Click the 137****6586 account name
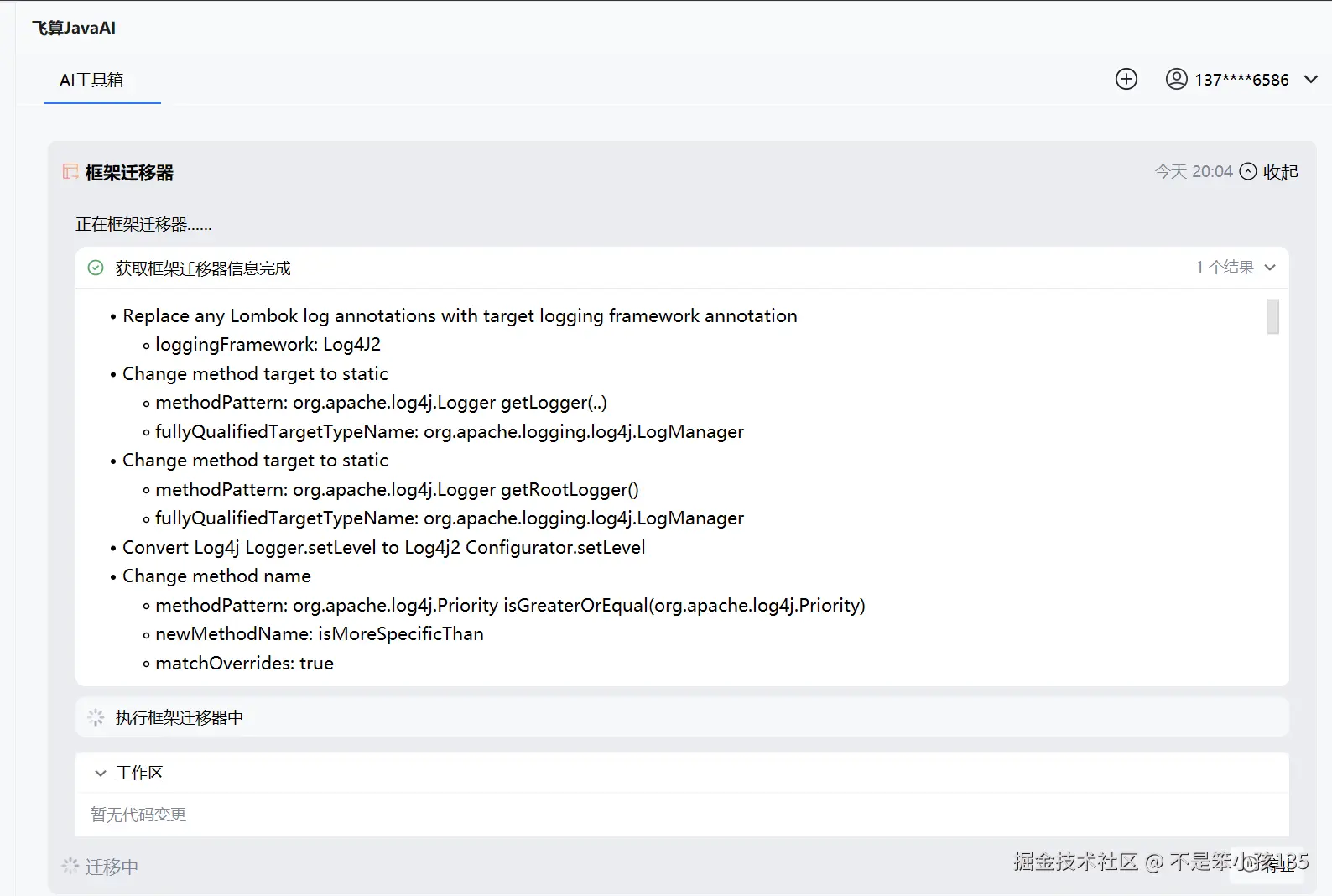 click(1241, 80)
